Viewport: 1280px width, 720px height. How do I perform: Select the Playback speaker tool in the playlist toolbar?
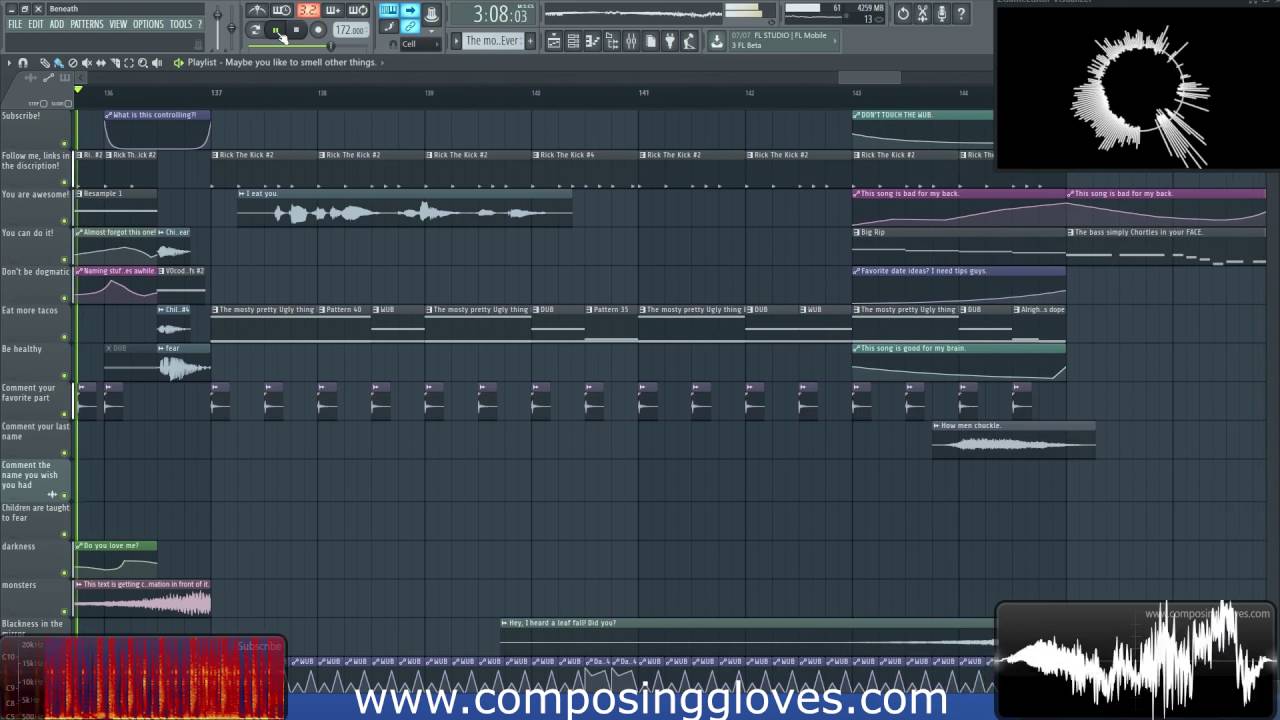click(157, 63)
